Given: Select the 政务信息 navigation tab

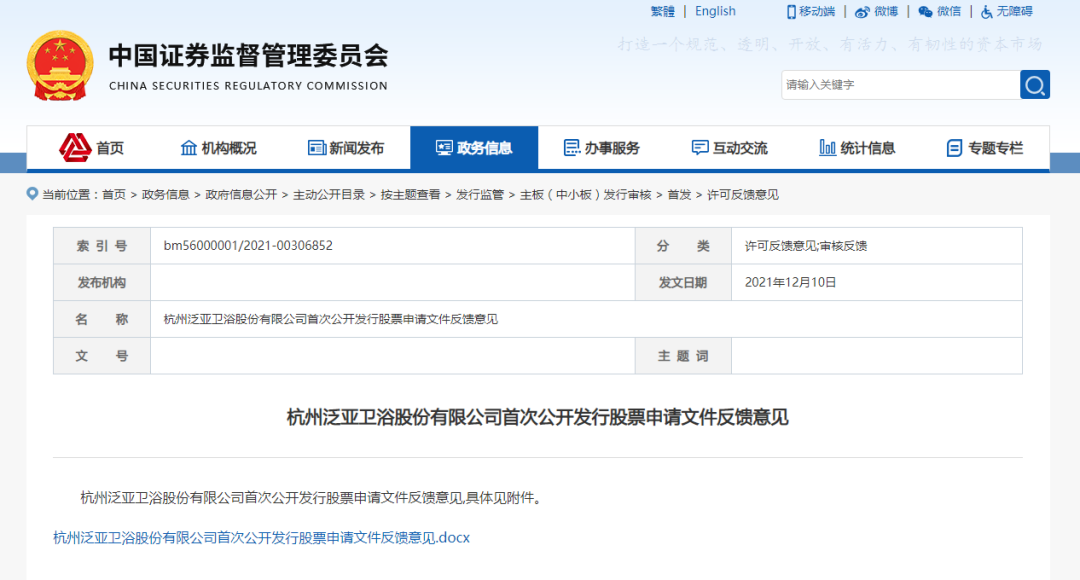Looking at the screenshot, I should click(474, 147).
